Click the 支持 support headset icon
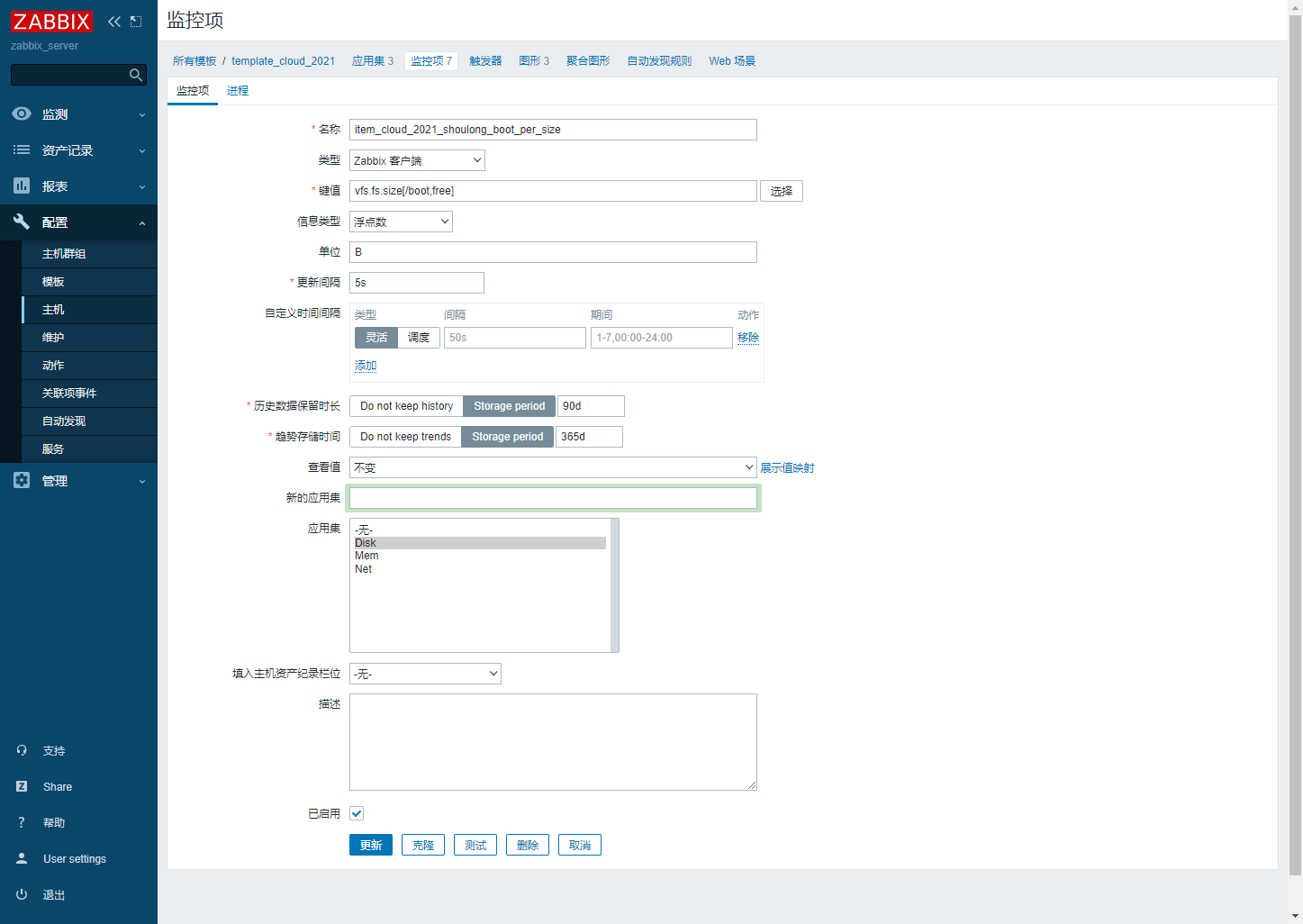Screen dimensions: 1303x924 (22, 750)
